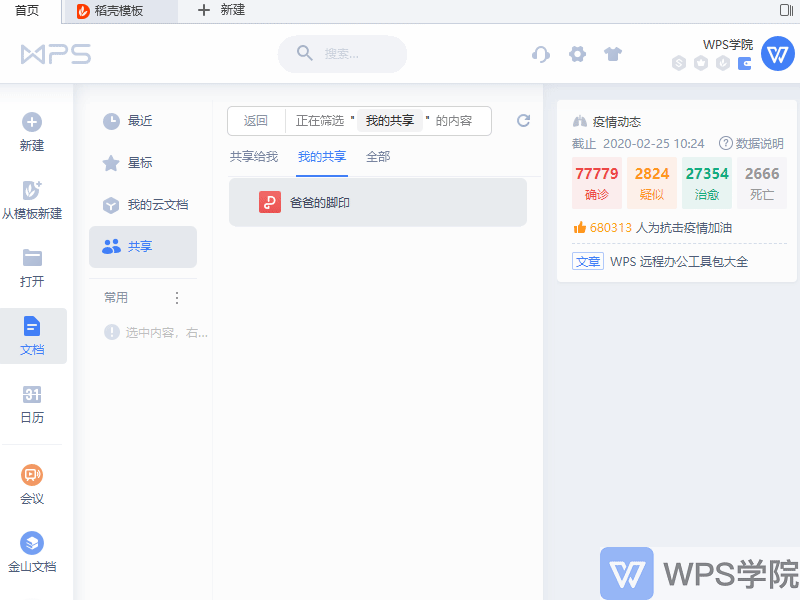Screen dimensions: 800x600
Task: Open the settings gear icon
Action: click(577, 54)
